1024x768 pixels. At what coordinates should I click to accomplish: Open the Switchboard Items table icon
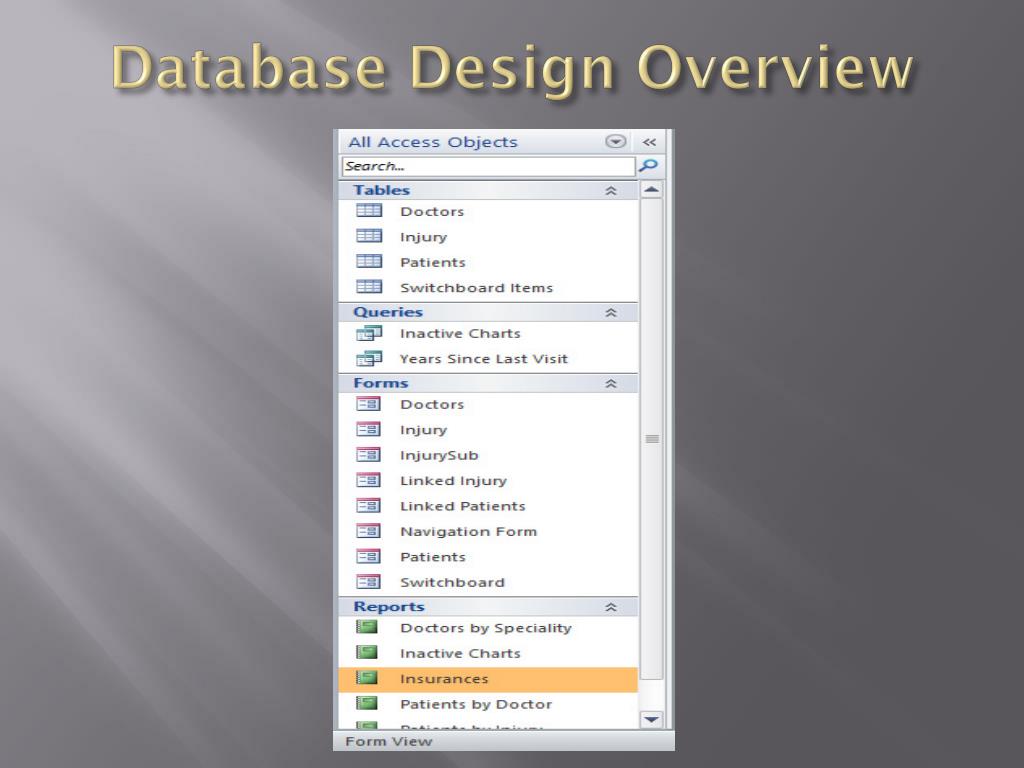[370, 286]
